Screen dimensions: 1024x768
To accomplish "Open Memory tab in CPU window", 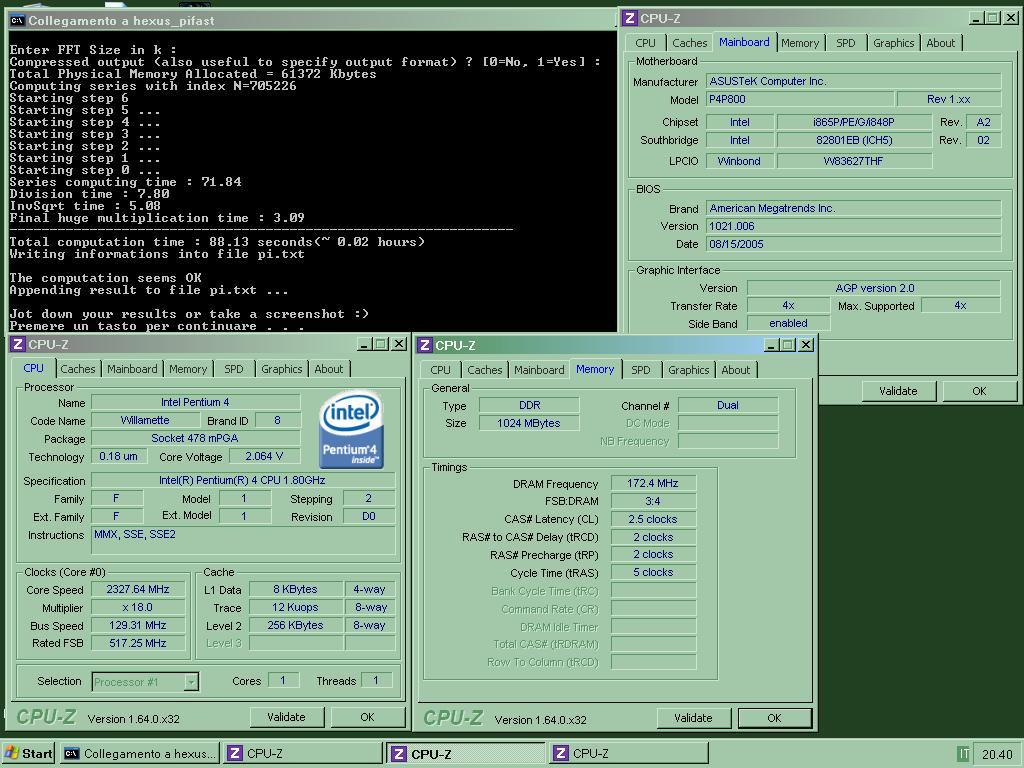I will [188, 369].
